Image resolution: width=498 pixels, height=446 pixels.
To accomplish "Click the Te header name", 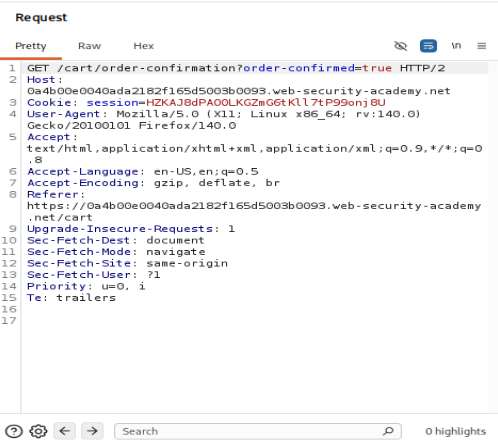I will [x=34, y=297].
